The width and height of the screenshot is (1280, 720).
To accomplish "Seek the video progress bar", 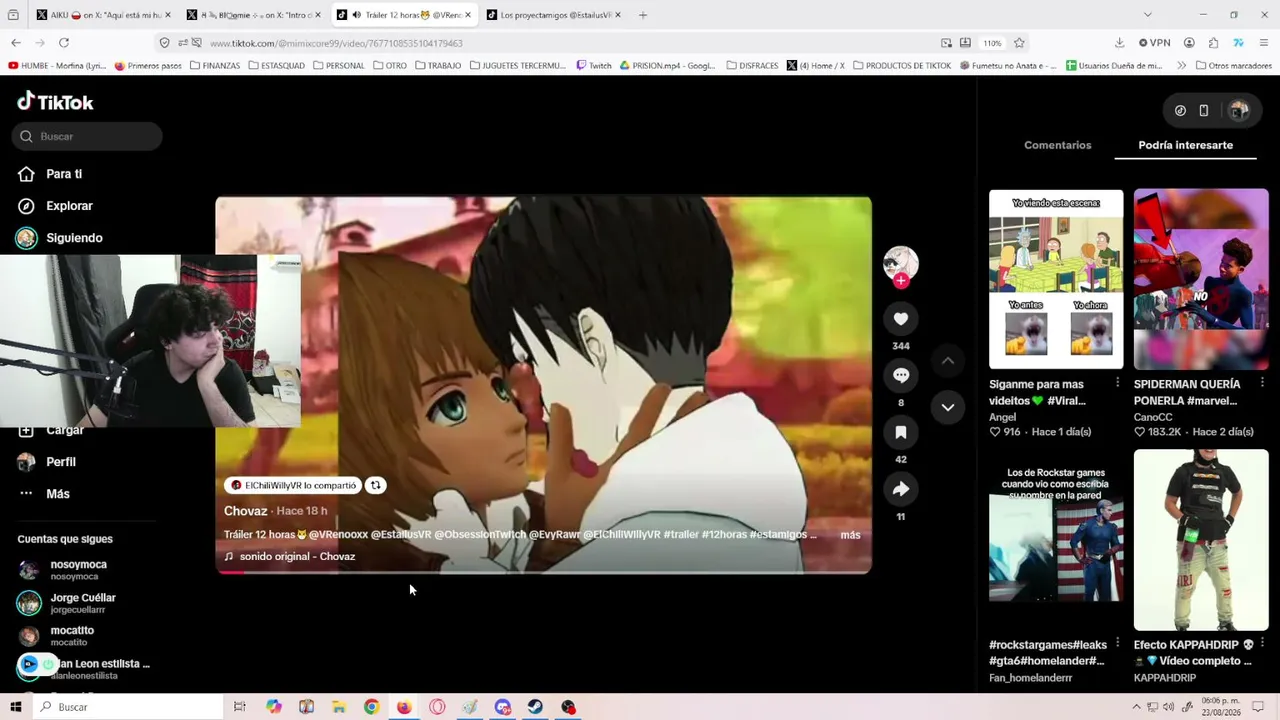I will 543,572.
